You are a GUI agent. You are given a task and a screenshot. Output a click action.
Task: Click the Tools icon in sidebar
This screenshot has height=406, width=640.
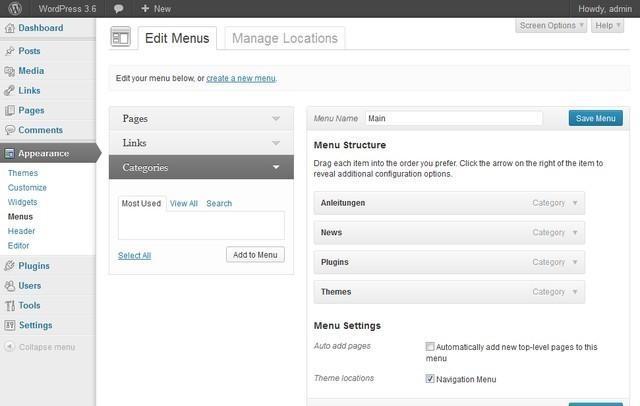click(x=9, y=306)
